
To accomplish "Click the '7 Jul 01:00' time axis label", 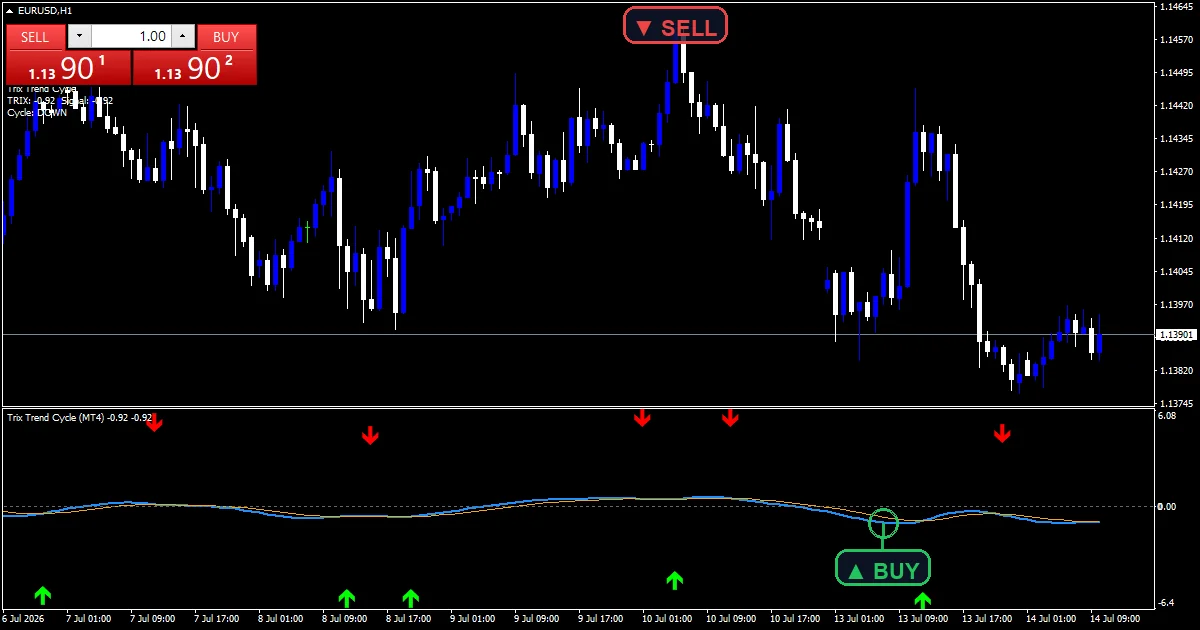I will coord(88,619).
